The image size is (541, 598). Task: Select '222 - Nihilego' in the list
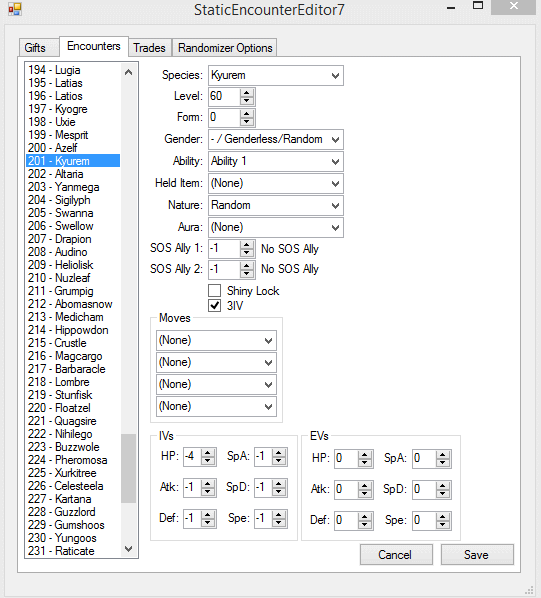(x=73, y=434)
